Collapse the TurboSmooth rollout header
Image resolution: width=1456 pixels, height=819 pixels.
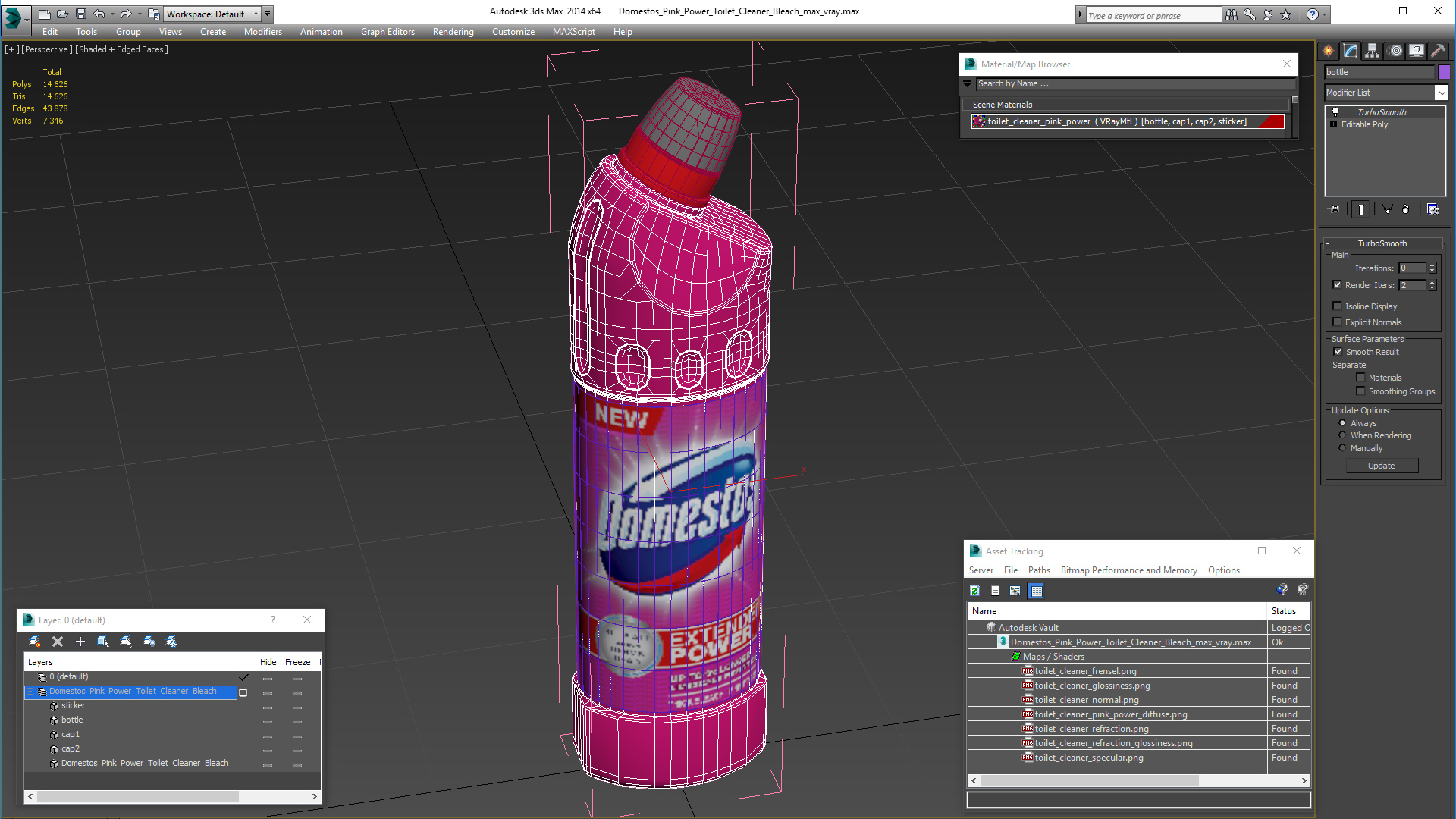(x=1382, y=243)
